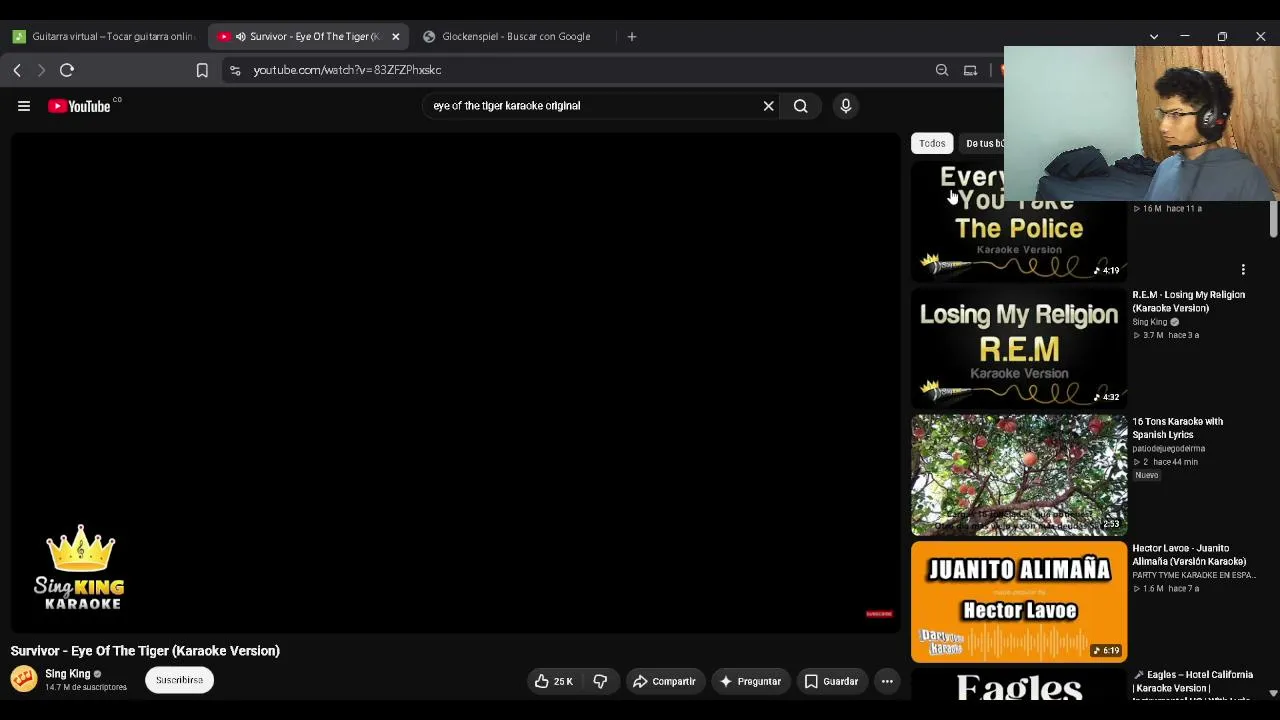Clear the YouTube search box text
The height and width of the screenshot is (720, 1280).
coord(768,106)
